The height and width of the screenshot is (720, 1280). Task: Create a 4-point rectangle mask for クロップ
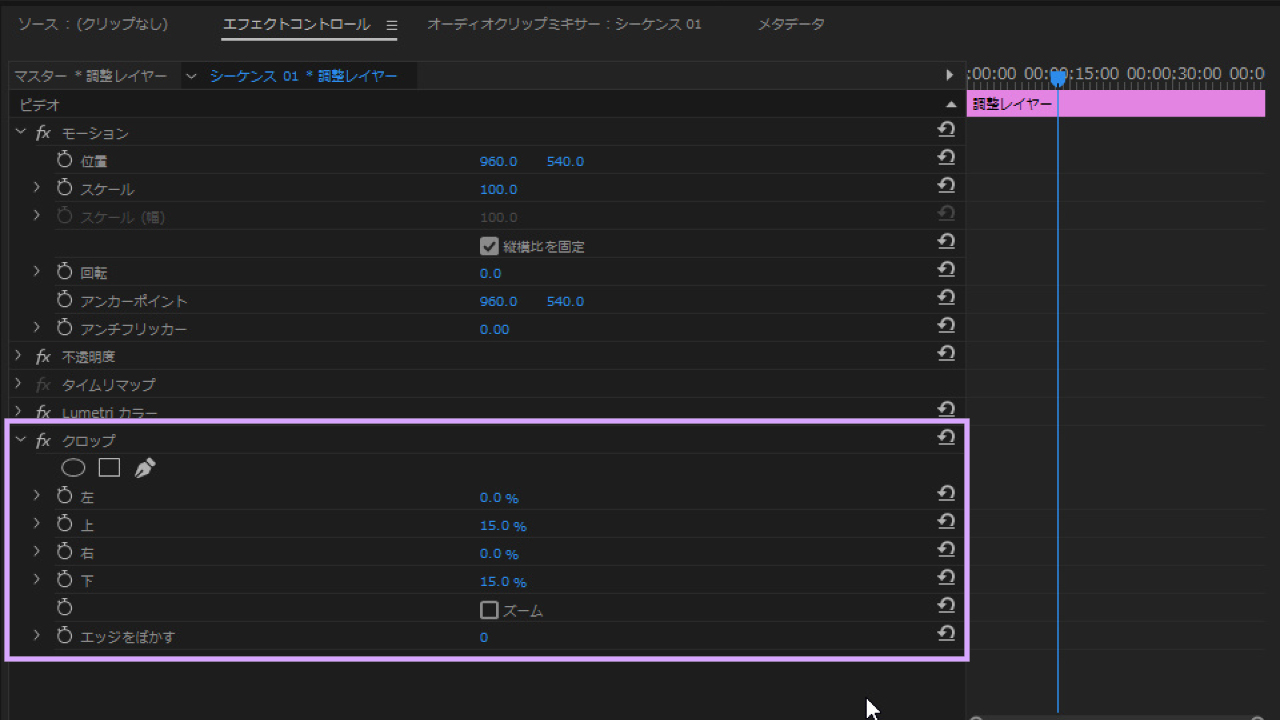pos(109,468)
